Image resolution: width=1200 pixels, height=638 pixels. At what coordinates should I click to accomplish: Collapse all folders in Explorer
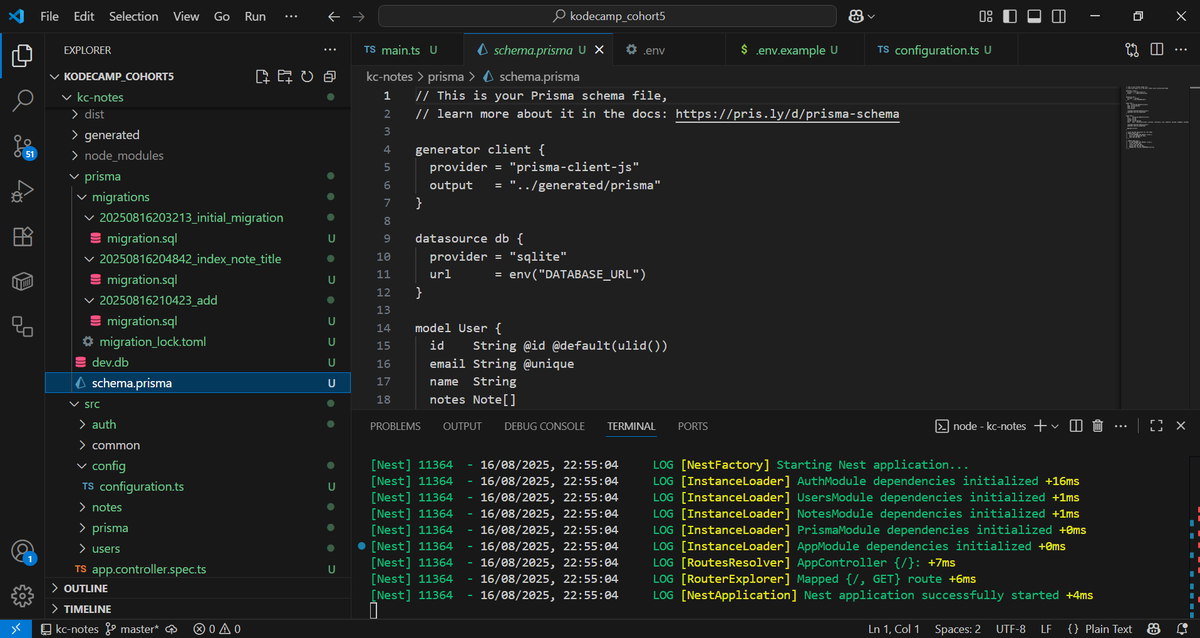coord(329,76)
